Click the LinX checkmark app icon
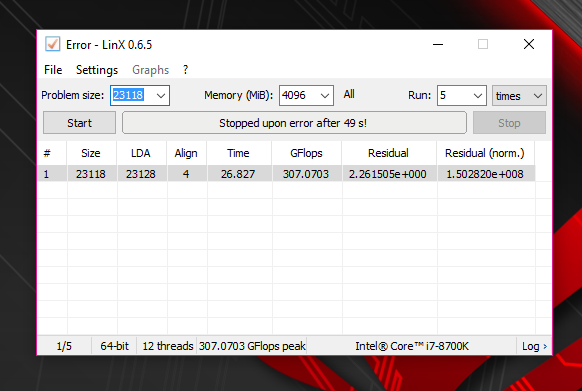The height and width of the screenshot is (391, 582). 52,44
